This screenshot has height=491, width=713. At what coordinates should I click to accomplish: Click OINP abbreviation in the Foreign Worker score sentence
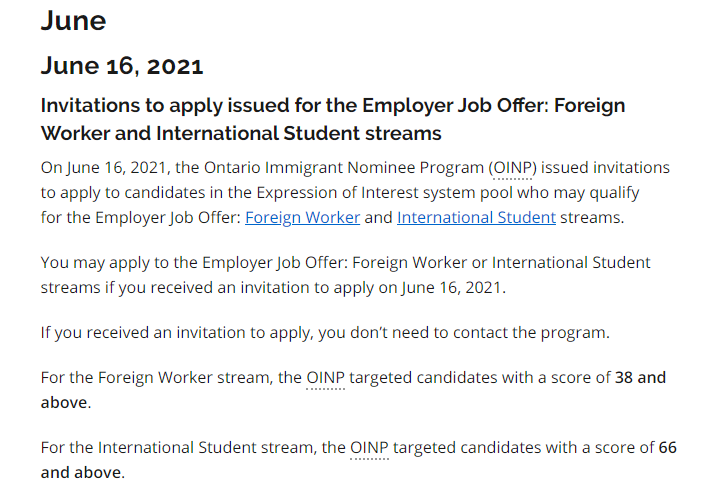coord(325,378)
